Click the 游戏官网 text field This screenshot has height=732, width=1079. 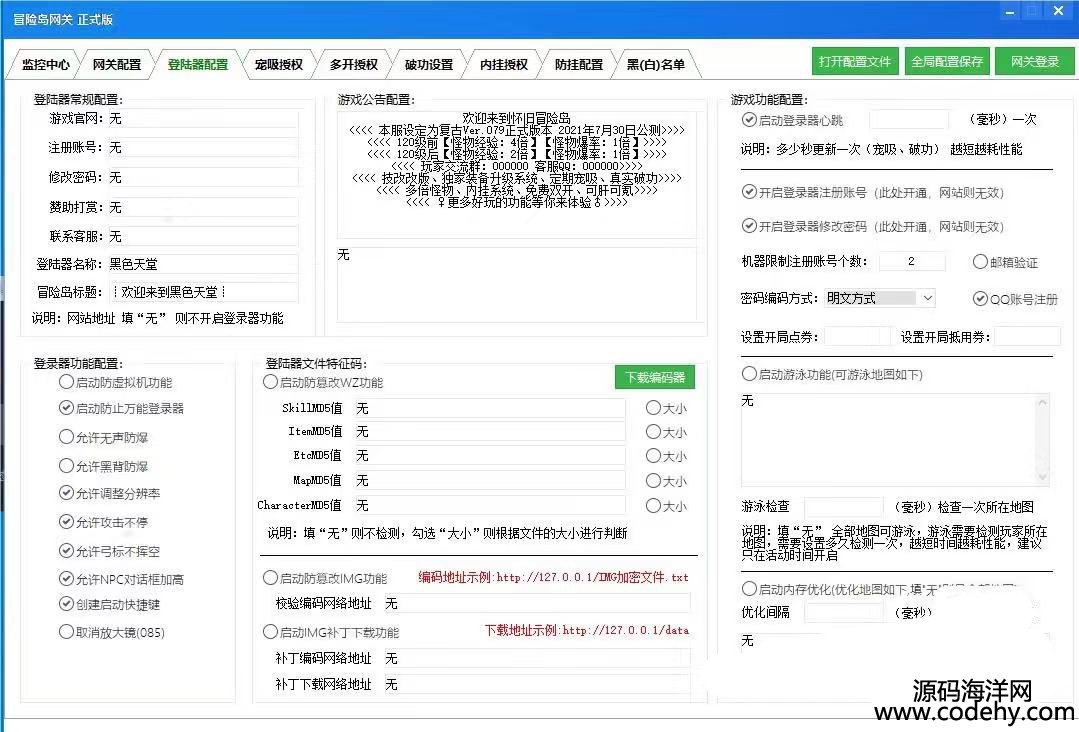(201, 118)
